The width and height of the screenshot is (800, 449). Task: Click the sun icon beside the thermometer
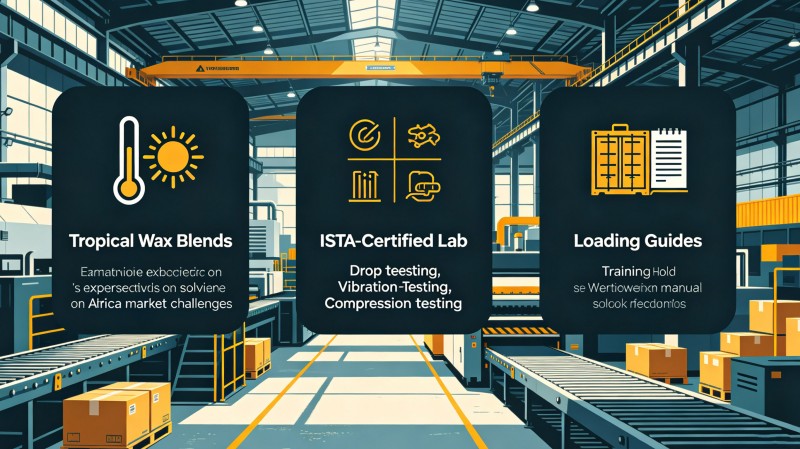[x=173, y=157]
